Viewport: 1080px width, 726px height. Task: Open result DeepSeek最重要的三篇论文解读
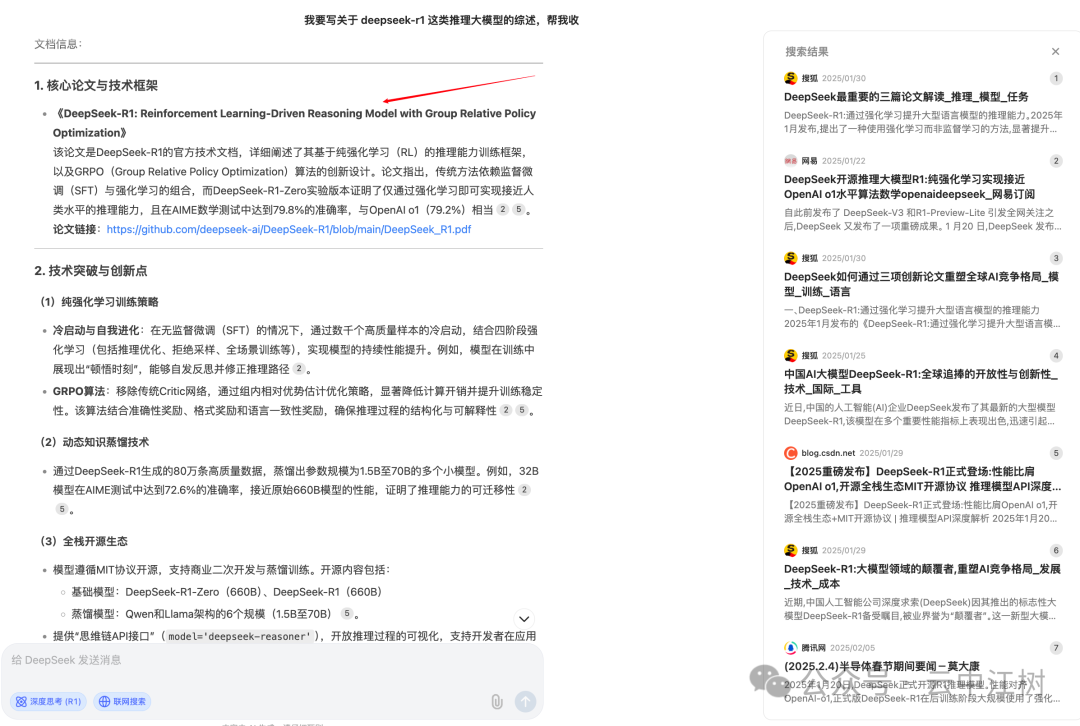906,96
